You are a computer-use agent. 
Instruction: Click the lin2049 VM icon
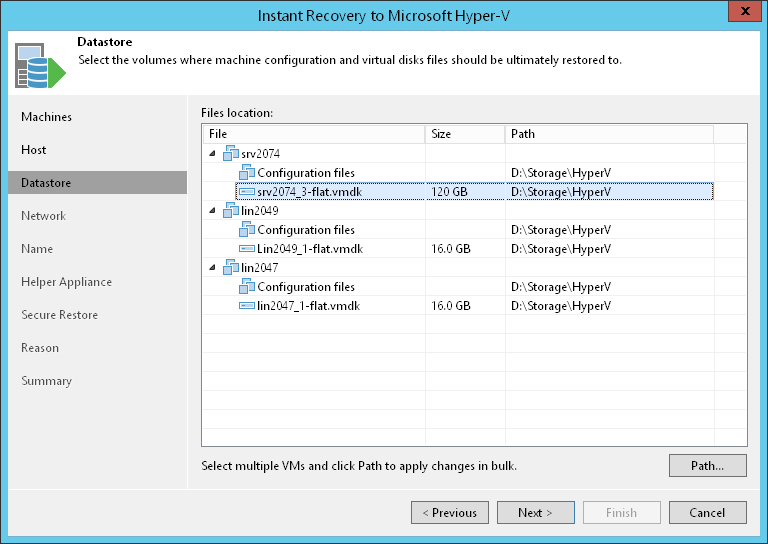232,211
